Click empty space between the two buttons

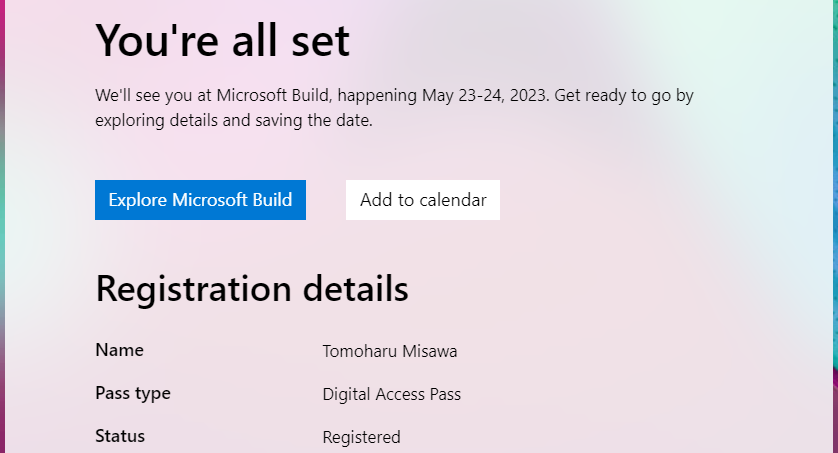pyautogui.click(x=326, y=200)
